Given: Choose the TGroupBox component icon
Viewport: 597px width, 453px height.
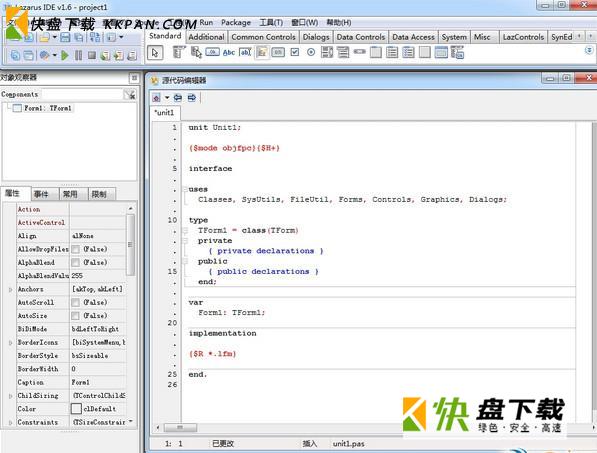Looking at the screenshot, I should pos(376,52).
